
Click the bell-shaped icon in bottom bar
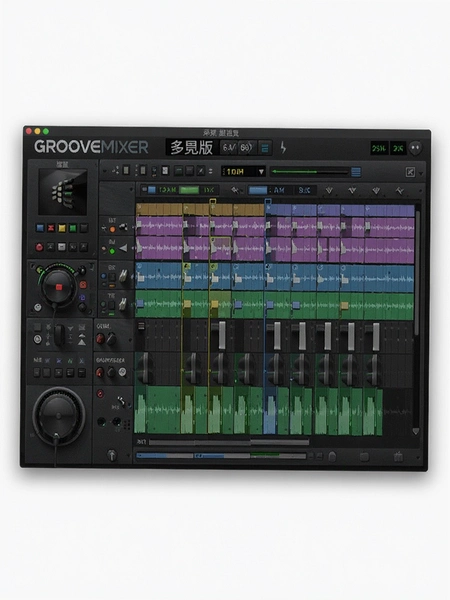(x=332, y=456)
